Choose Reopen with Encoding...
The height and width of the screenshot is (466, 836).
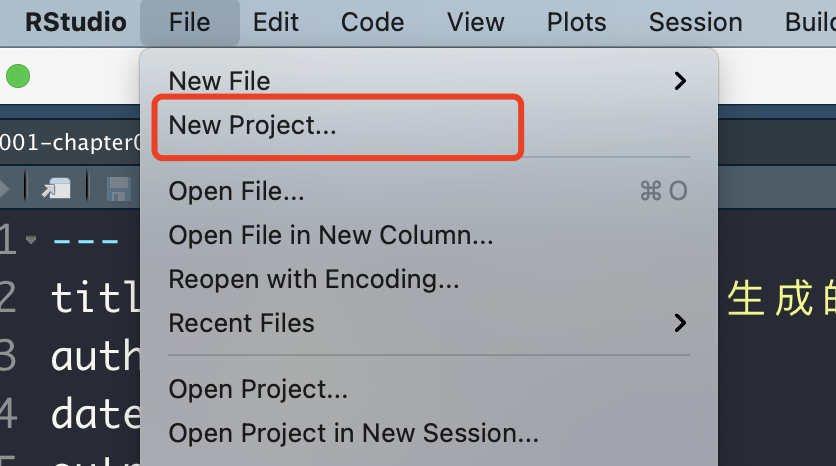[314, 279]
